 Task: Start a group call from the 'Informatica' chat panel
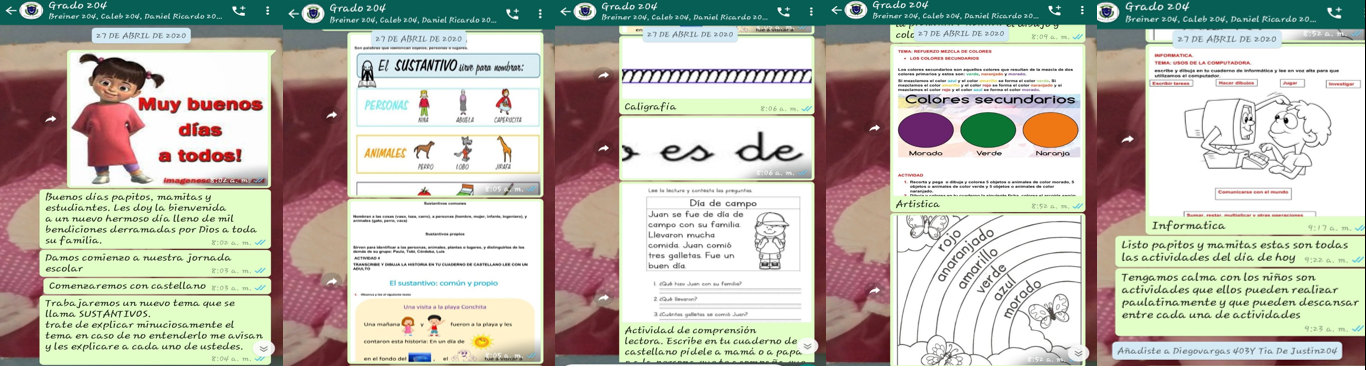pyautogui.click(x=1334, y=12)
